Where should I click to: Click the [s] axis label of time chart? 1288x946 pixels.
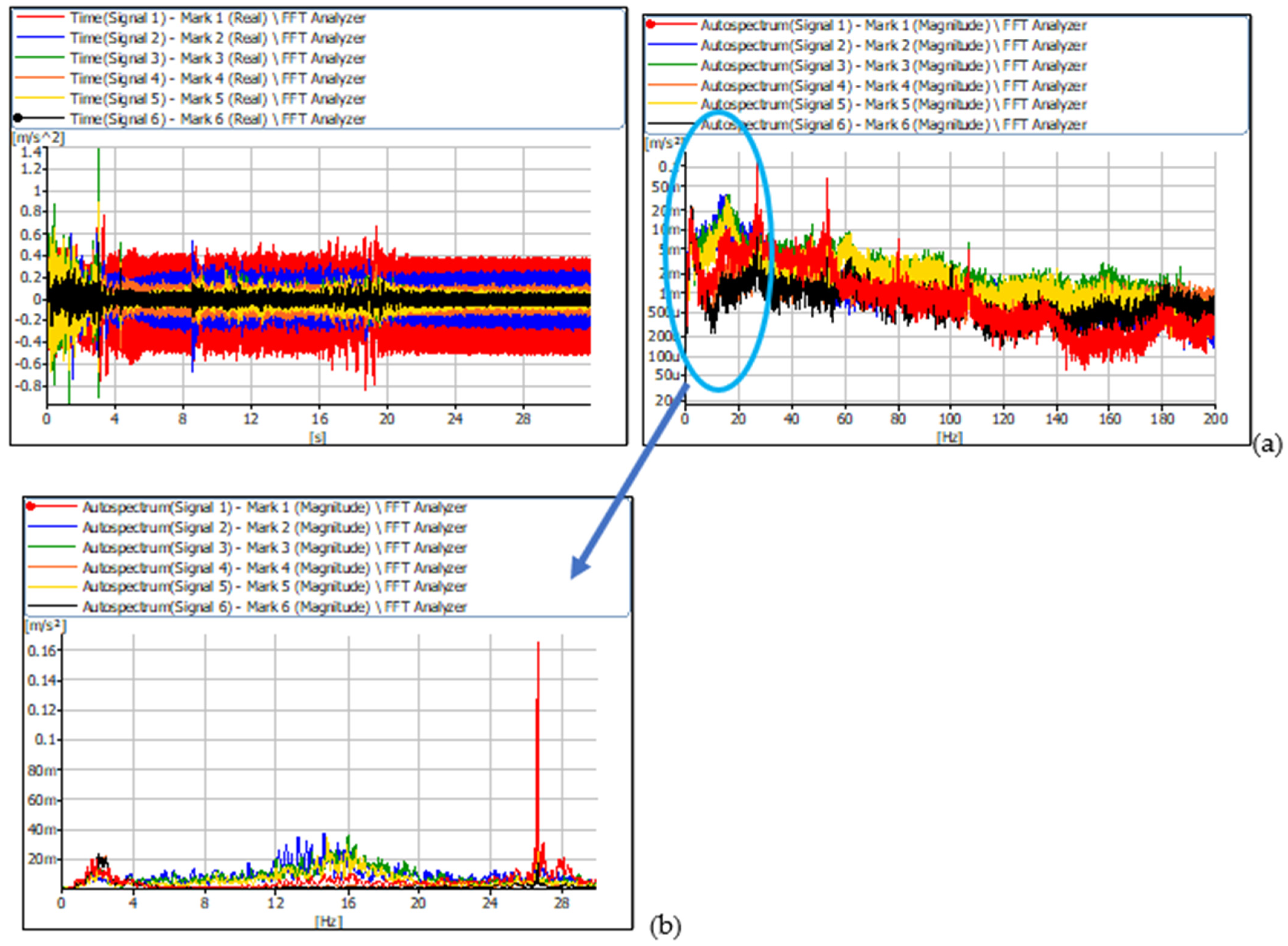click(x=317, y=437)
